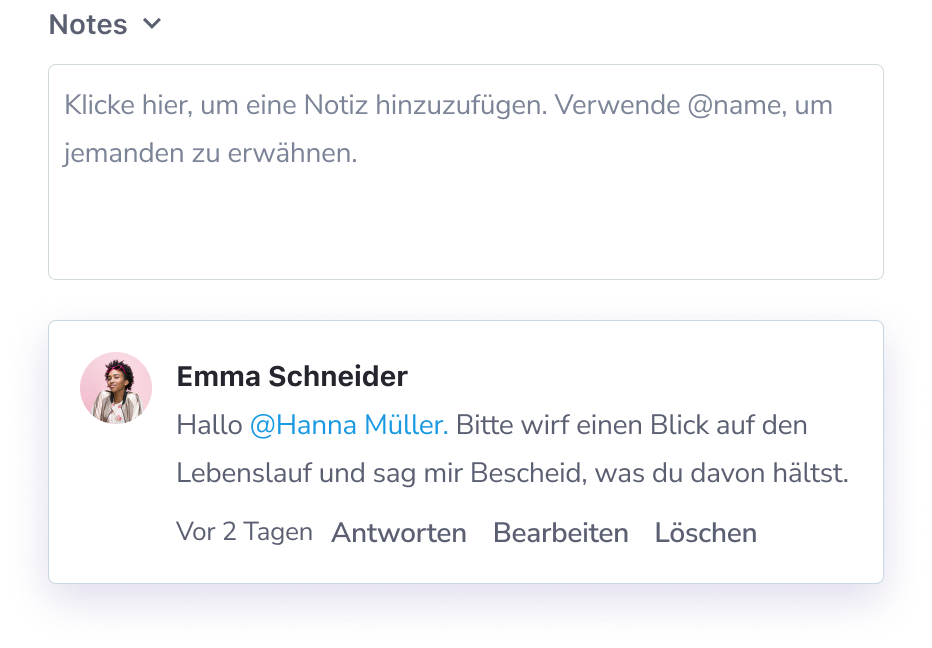Click 'was du davon hältst' note text

coord(721,473)
